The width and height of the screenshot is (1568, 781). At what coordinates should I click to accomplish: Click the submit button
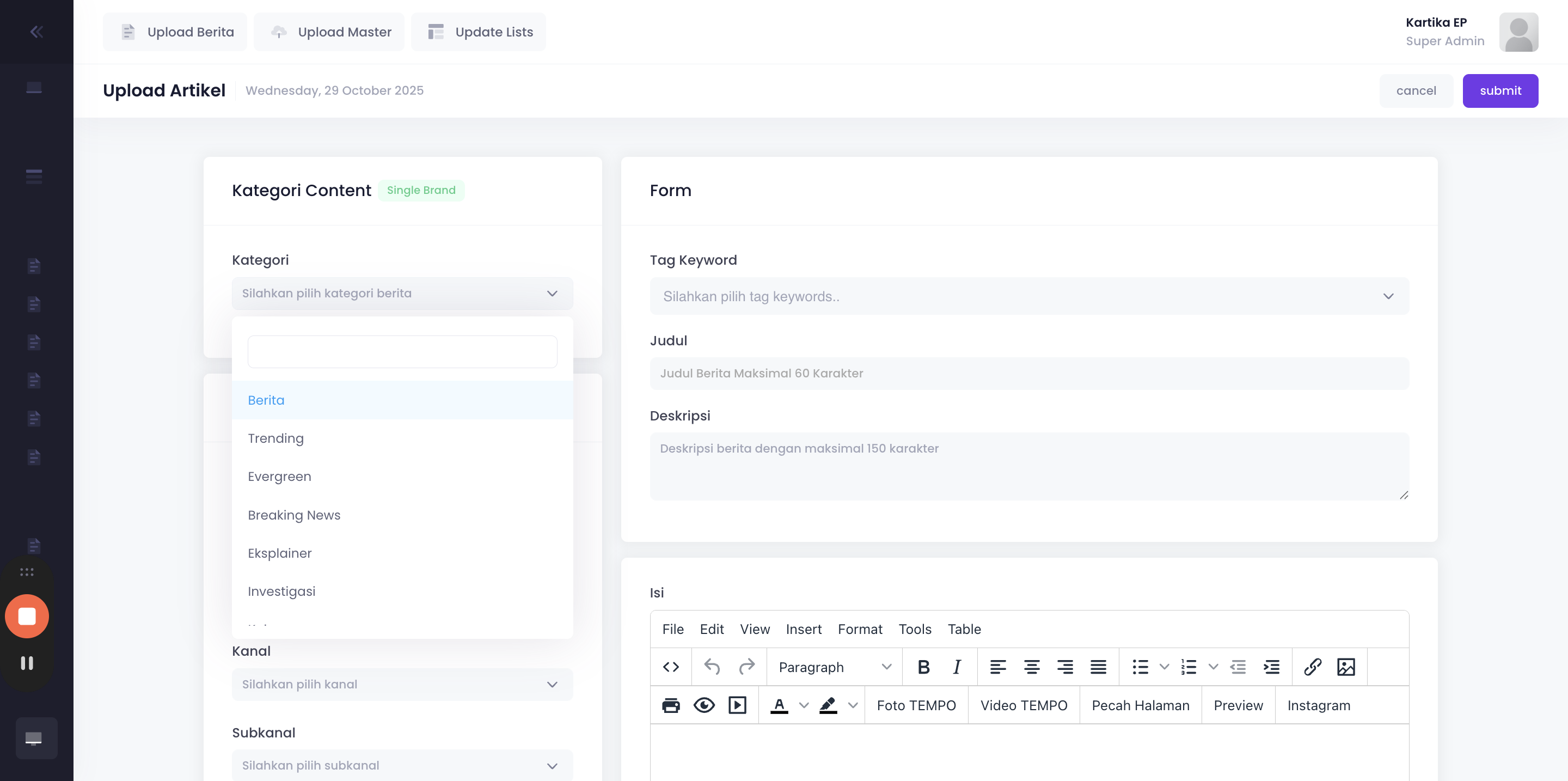(1500, 91)
